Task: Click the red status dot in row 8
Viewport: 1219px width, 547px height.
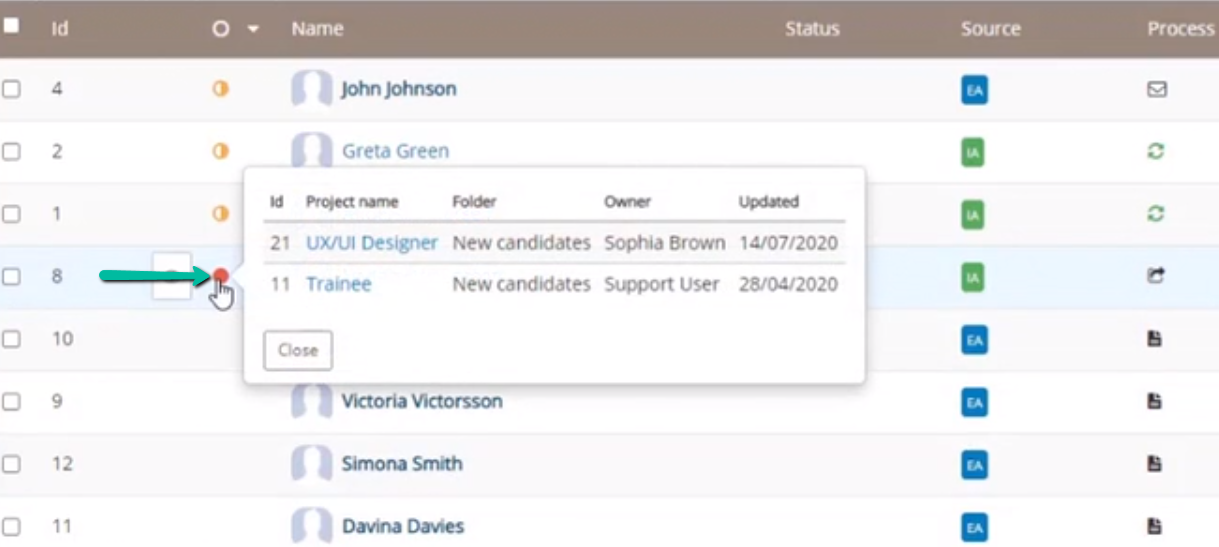Action: click(221, 276)
